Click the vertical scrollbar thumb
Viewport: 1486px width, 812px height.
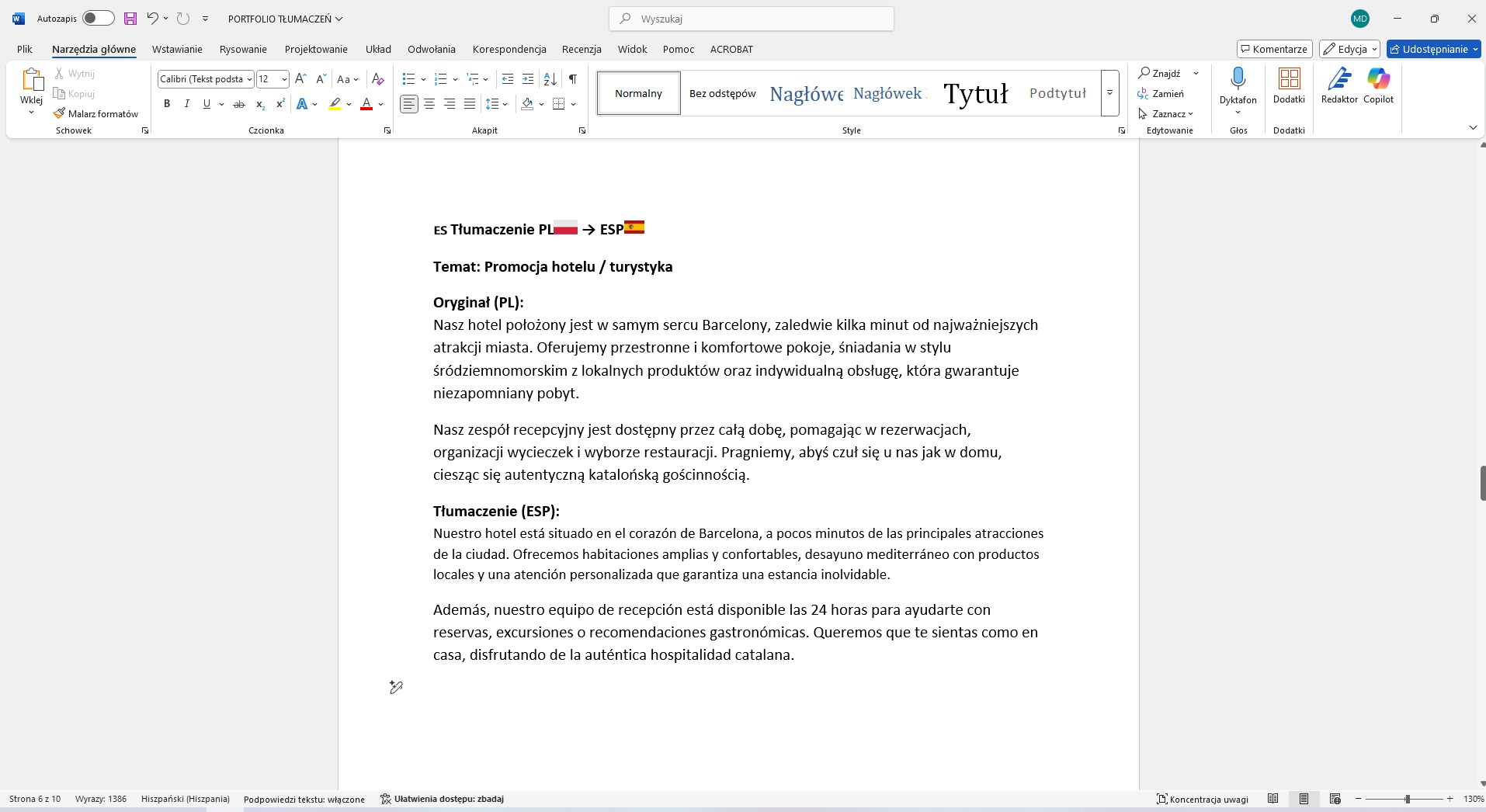pos(1482,483)
